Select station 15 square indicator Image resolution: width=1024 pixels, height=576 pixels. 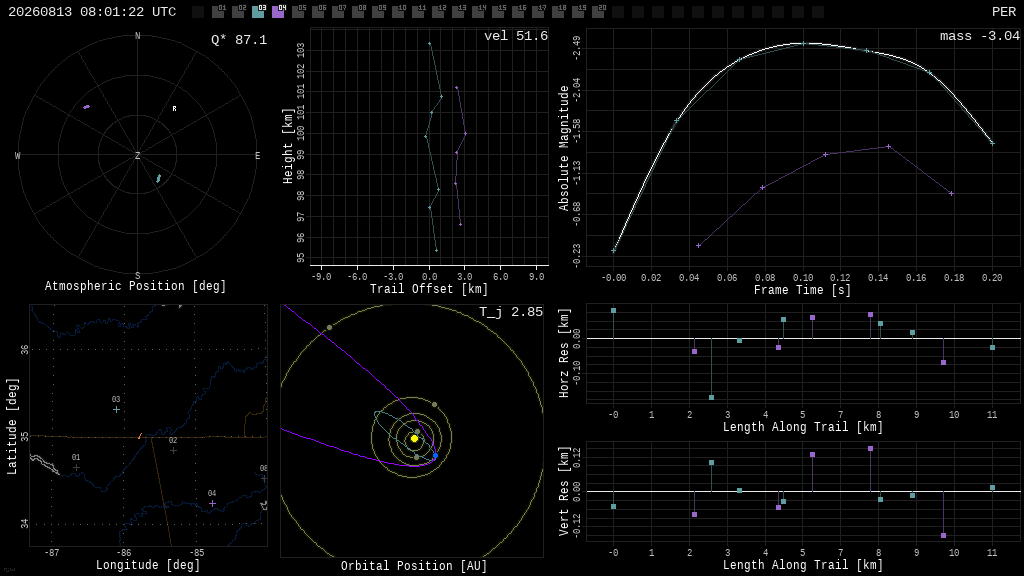point(498,12)
